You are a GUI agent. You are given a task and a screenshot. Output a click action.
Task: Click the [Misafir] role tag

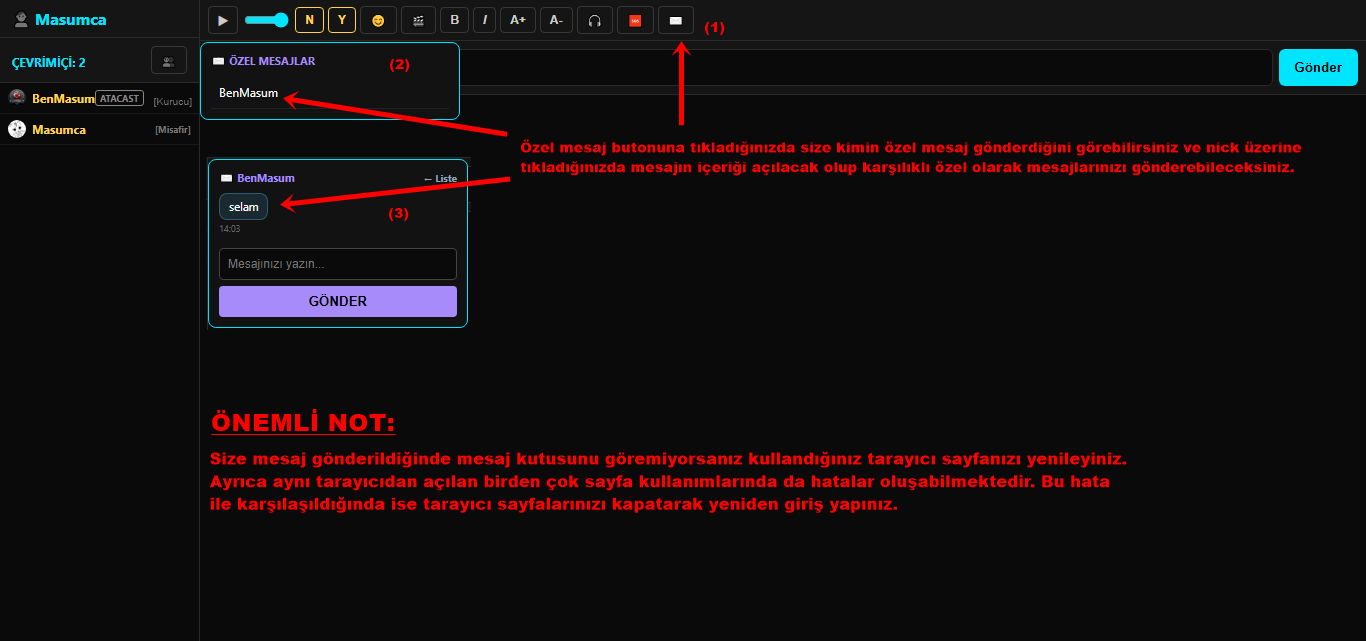click(x=173, y=130)
